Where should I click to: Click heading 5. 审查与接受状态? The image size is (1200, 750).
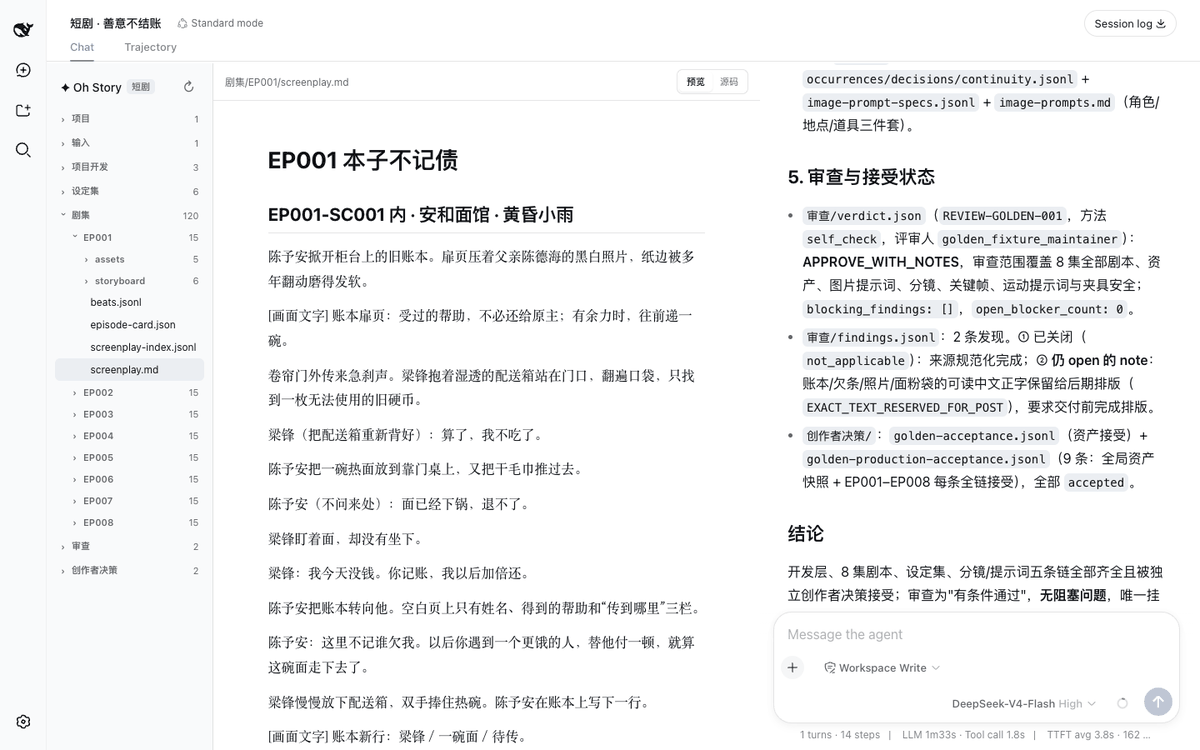pyautogui.click(x=861, y=177)
